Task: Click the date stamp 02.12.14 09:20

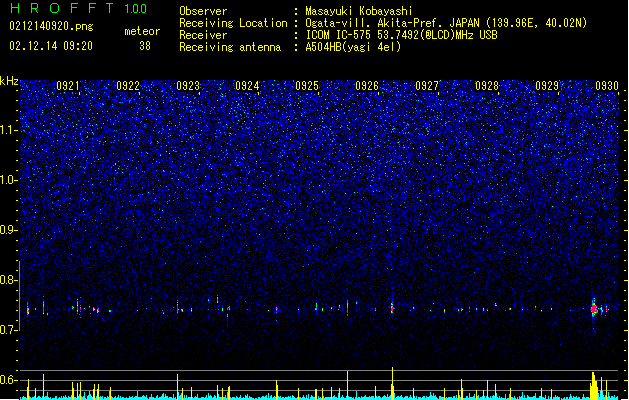Action: [51, 46]
